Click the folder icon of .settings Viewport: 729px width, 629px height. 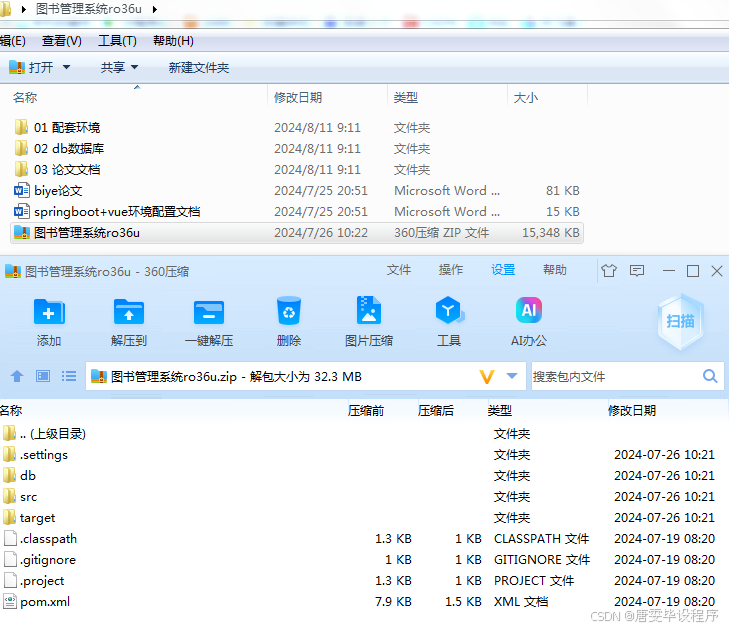pyautogui.click(x=9, y=454)
